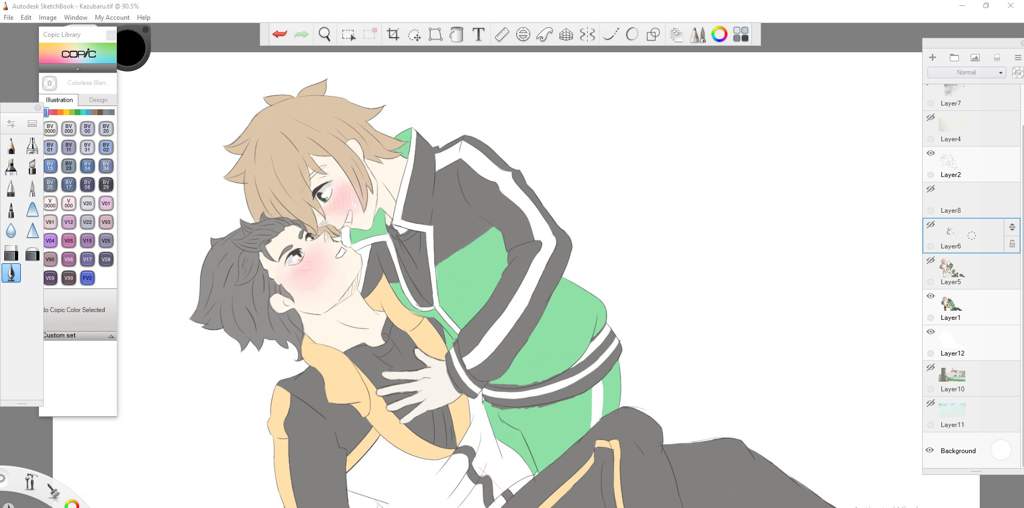Toggle the Copic Library toolbar icon
1024x508 pixels.
tap(741, 35)
